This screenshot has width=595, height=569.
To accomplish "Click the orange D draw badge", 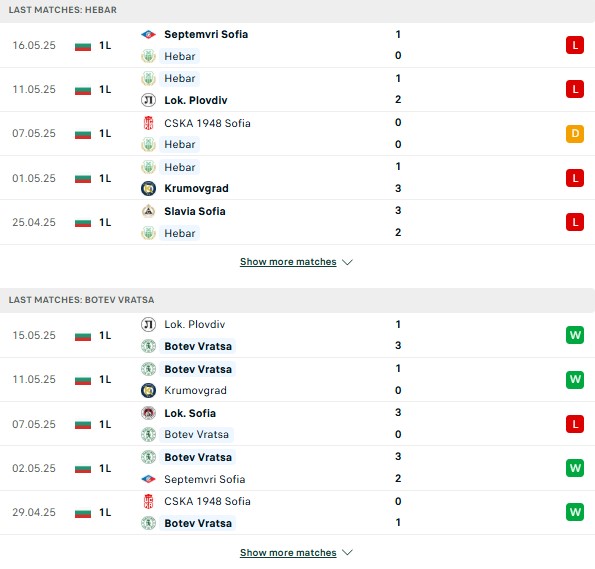I will pos(575,134).
